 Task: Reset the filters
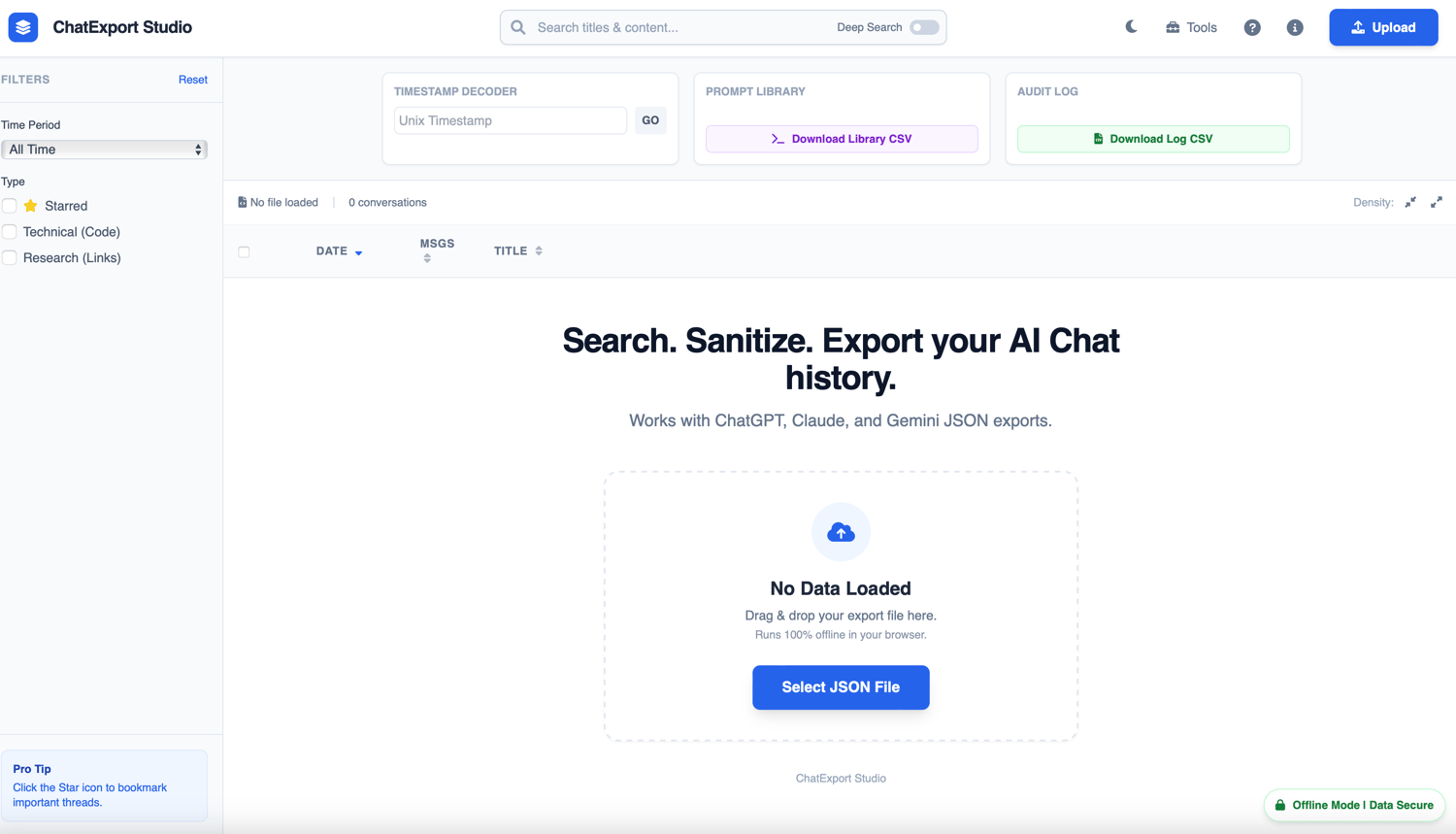point(192,80)
